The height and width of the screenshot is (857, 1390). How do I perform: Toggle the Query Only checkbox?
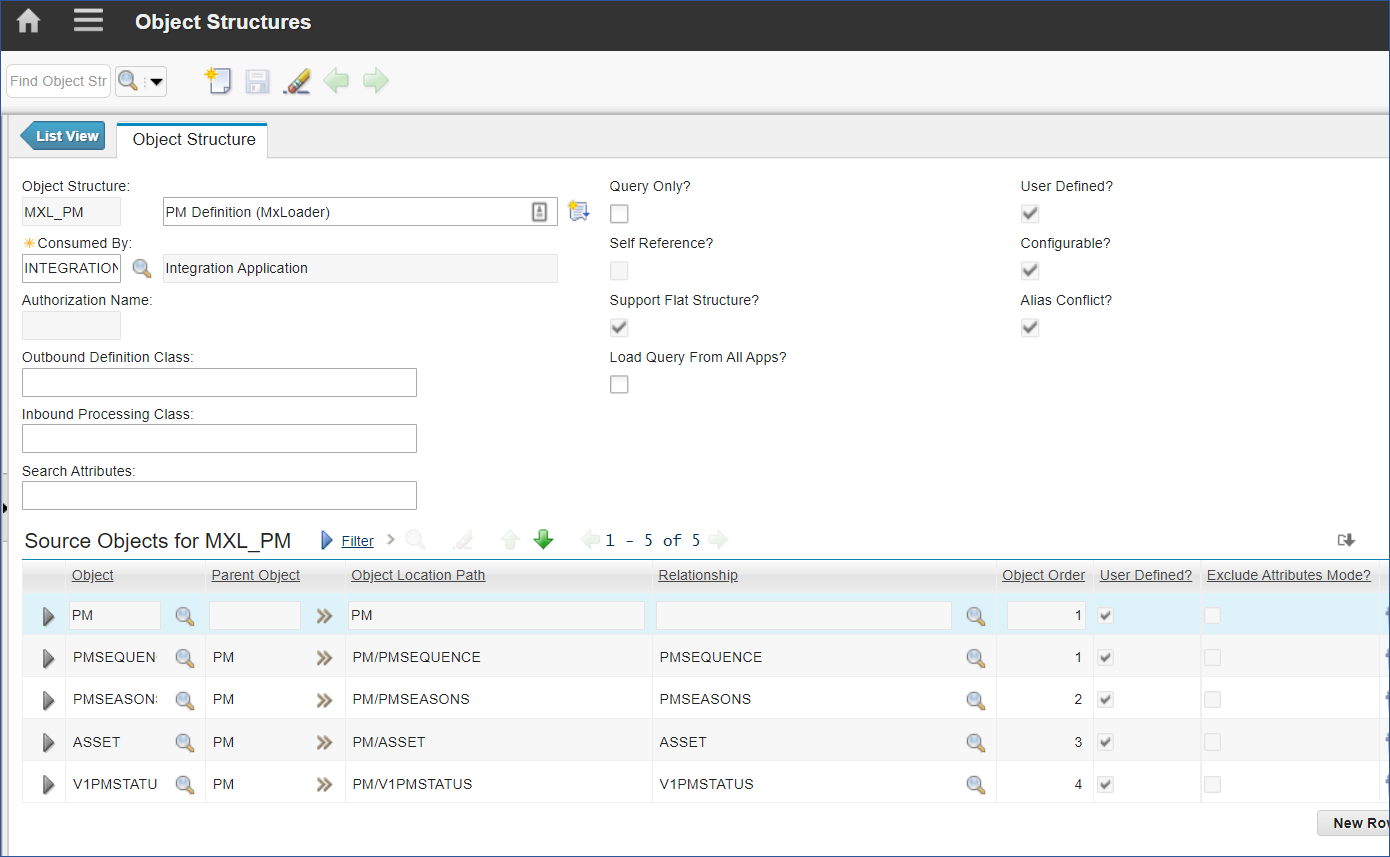pos(619,213)
